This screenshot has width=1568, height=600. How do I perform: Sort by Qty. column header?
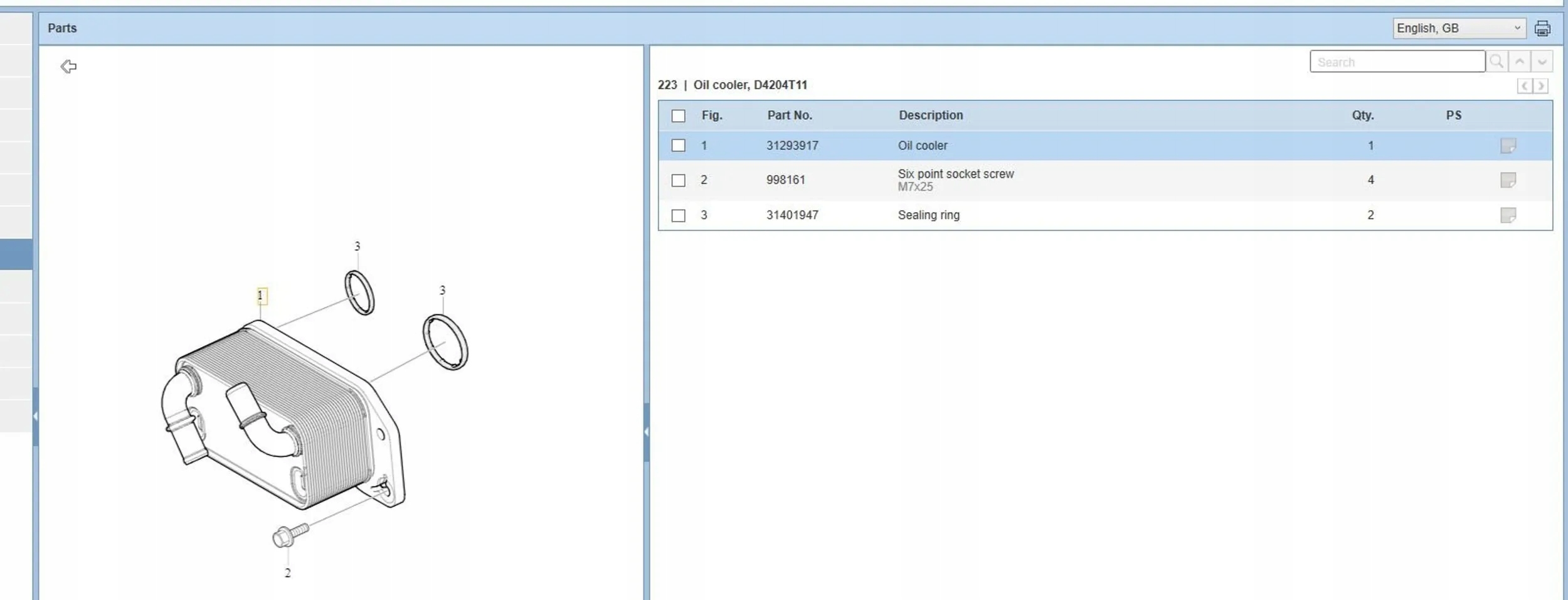(x=1362, y=115)
